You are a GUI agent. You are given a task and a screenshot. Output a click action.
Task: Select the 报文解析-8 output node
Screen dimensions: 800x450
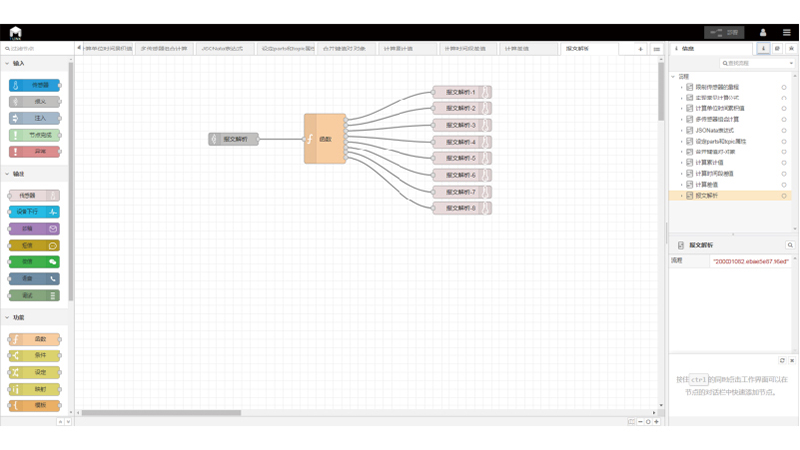[461, 208]
